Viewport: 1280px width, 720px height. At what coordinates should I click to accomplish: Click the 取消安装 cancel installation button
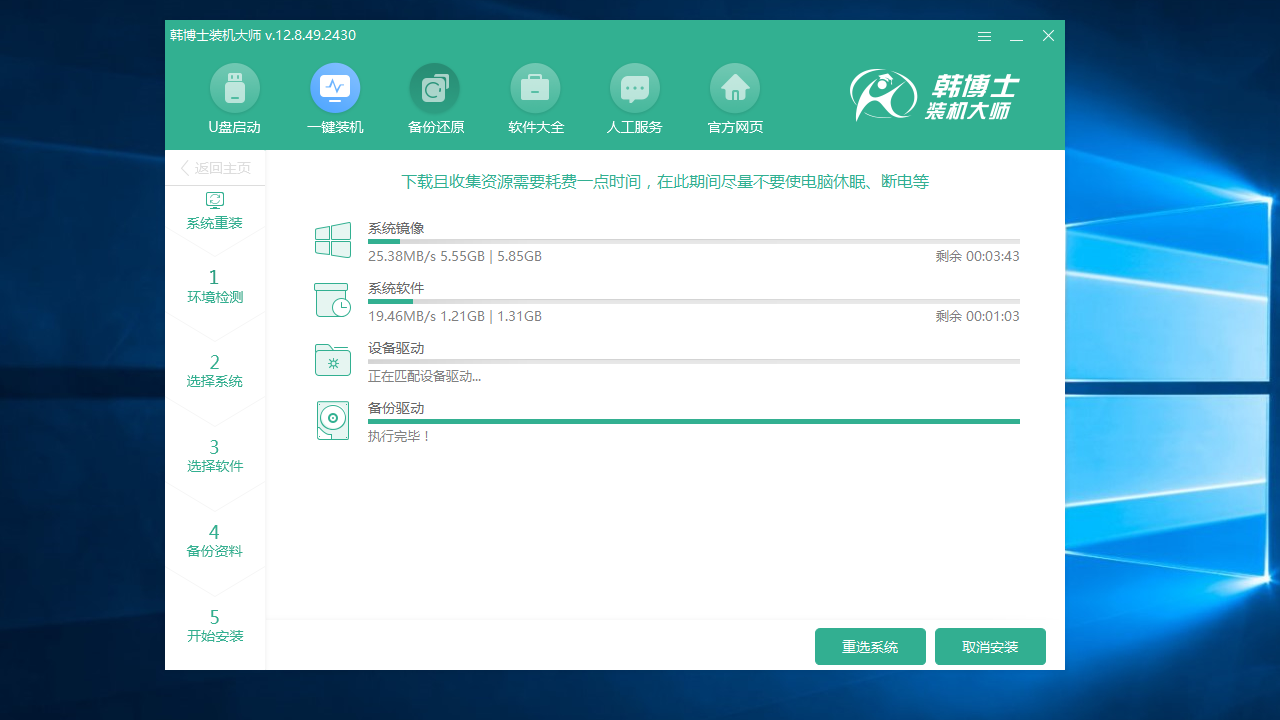click(x=990, y=646)
